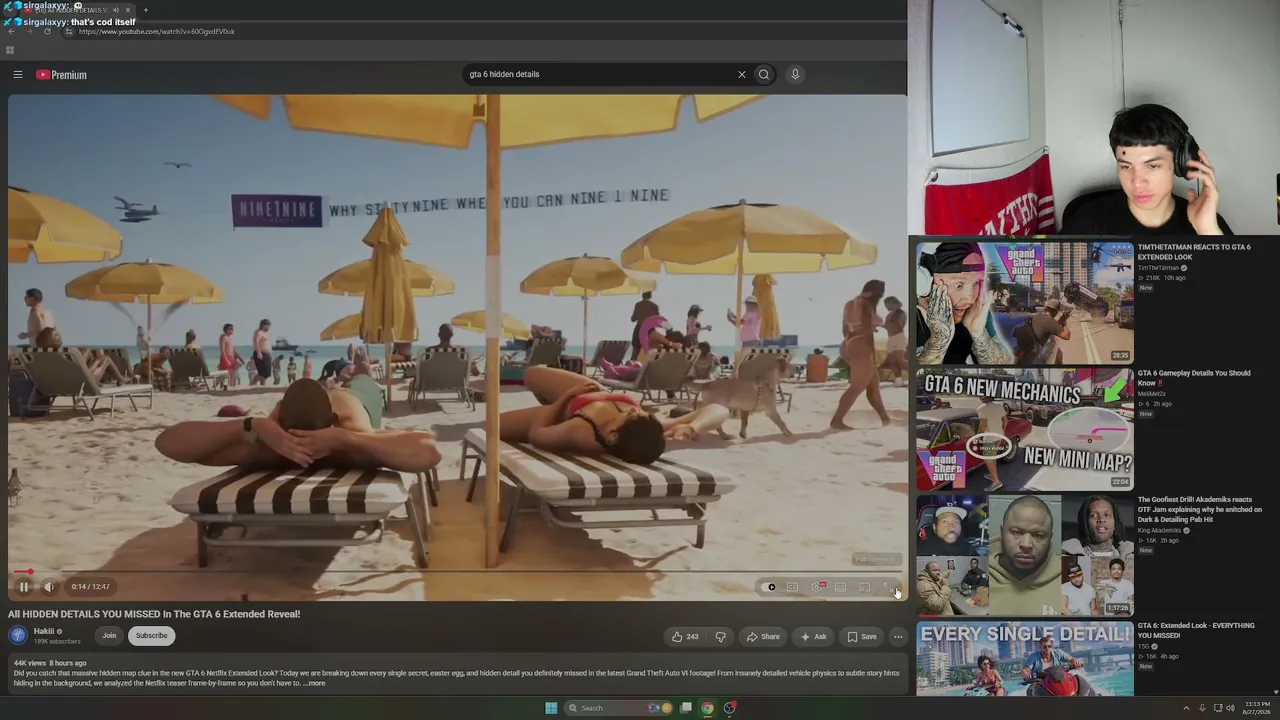Open the Windows Start menu
1280x720 pixels.
tap(551, 708)
